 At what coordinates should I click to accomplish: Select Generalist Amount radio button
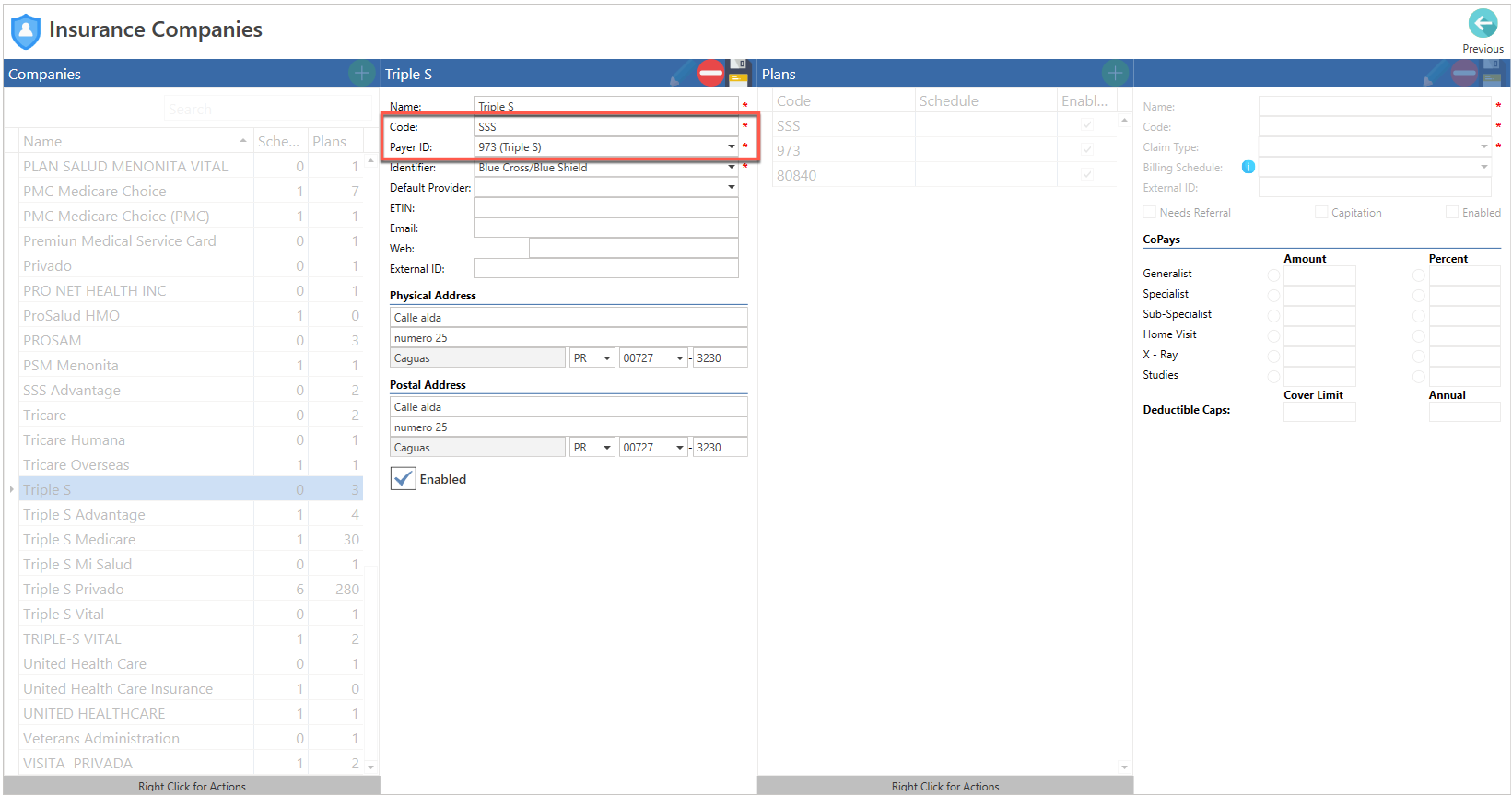tap(1273, 275)
